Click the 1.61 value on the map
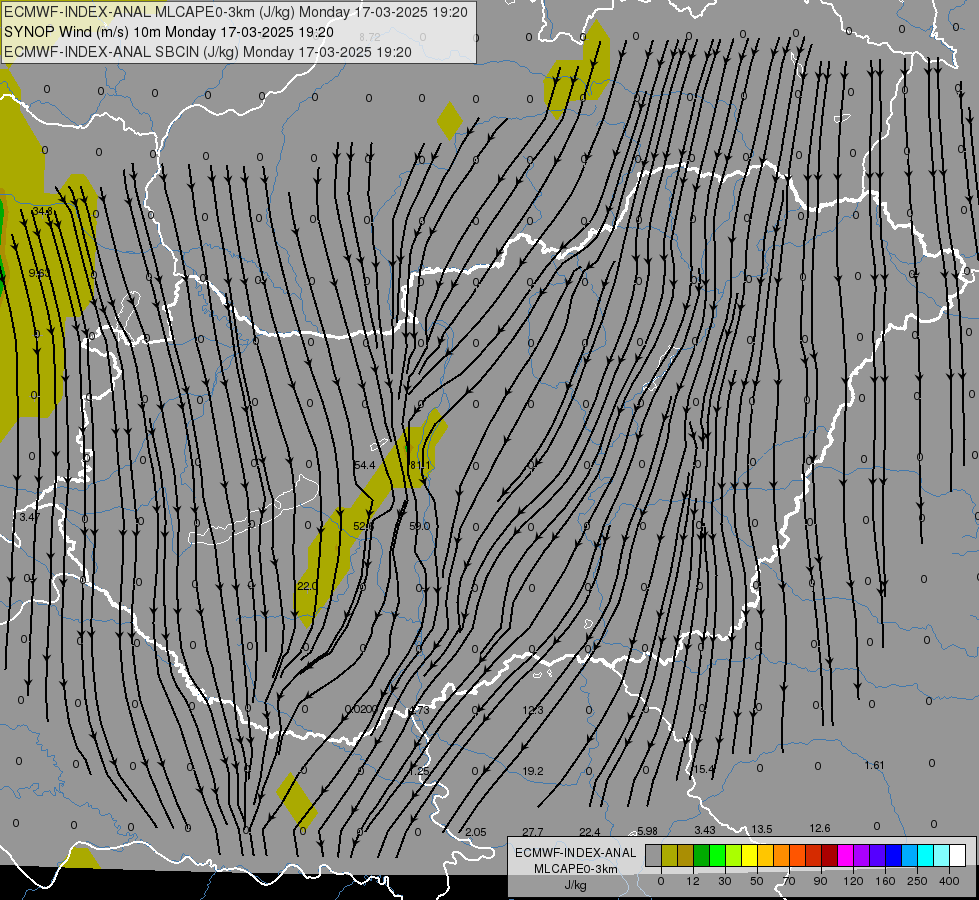 pos(875,765)
